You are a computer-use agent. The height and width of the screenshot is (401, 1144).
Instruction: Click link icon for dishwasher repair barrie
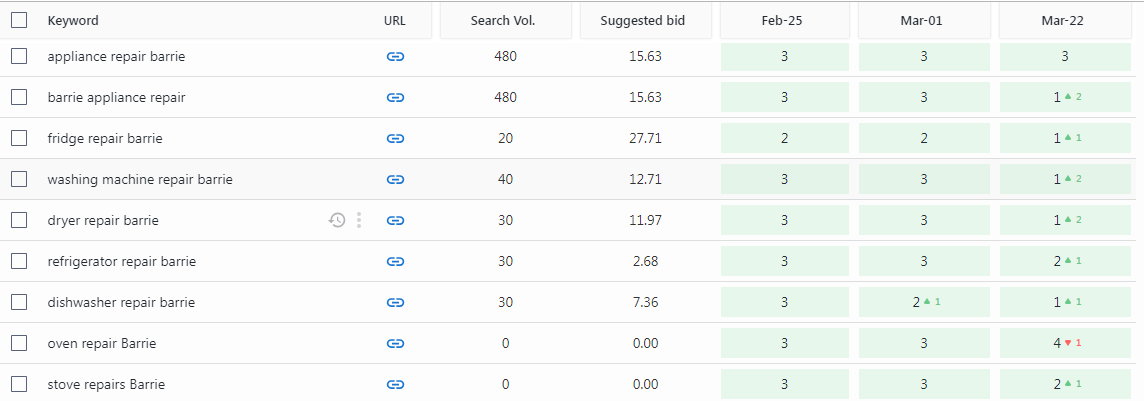click(x=395, y=302)
